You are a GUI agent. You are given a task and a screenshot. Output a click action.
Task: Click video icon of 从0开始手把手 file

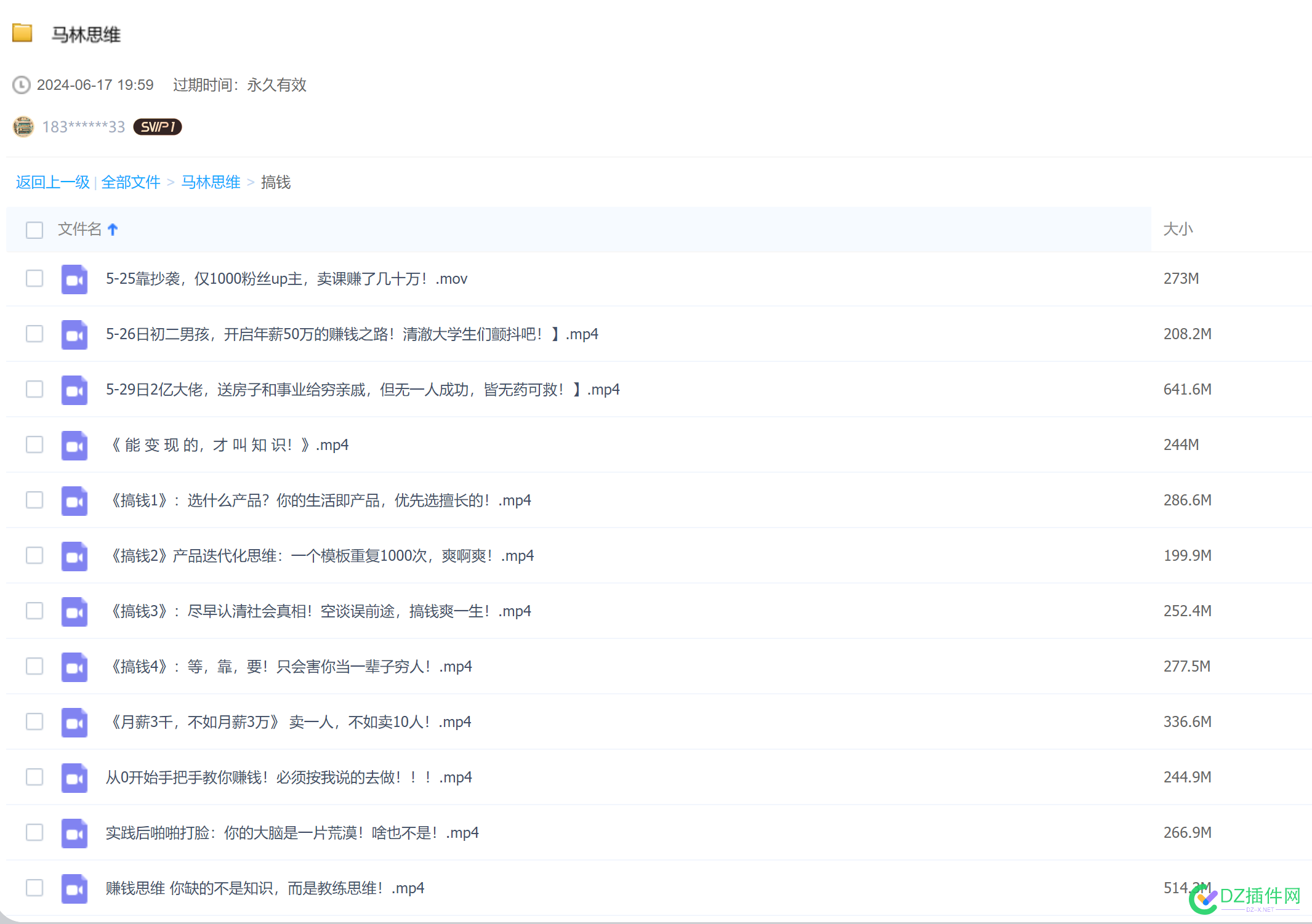(x=74, y=778)
